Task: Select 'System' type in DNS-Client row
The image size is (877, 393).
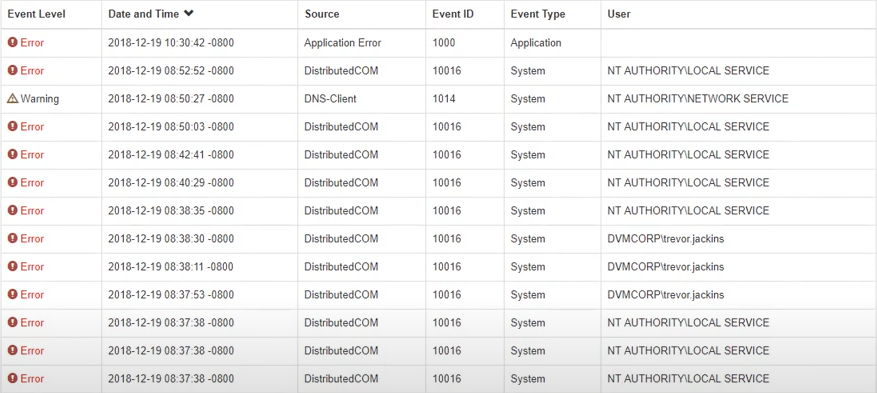Action: coord(527,99)
